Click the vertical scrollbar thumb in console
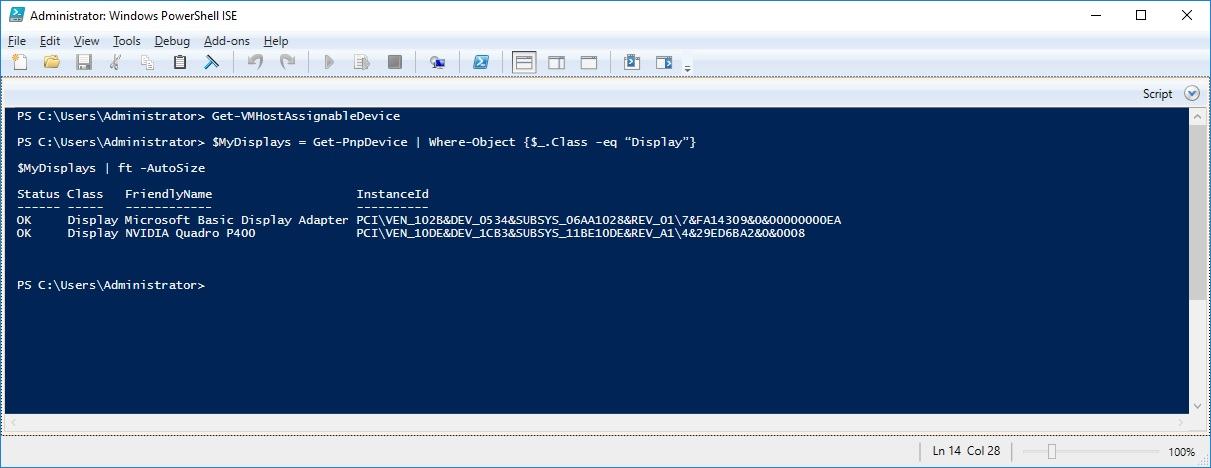Screen dimensions: 1211x468 pos(1197,212)
